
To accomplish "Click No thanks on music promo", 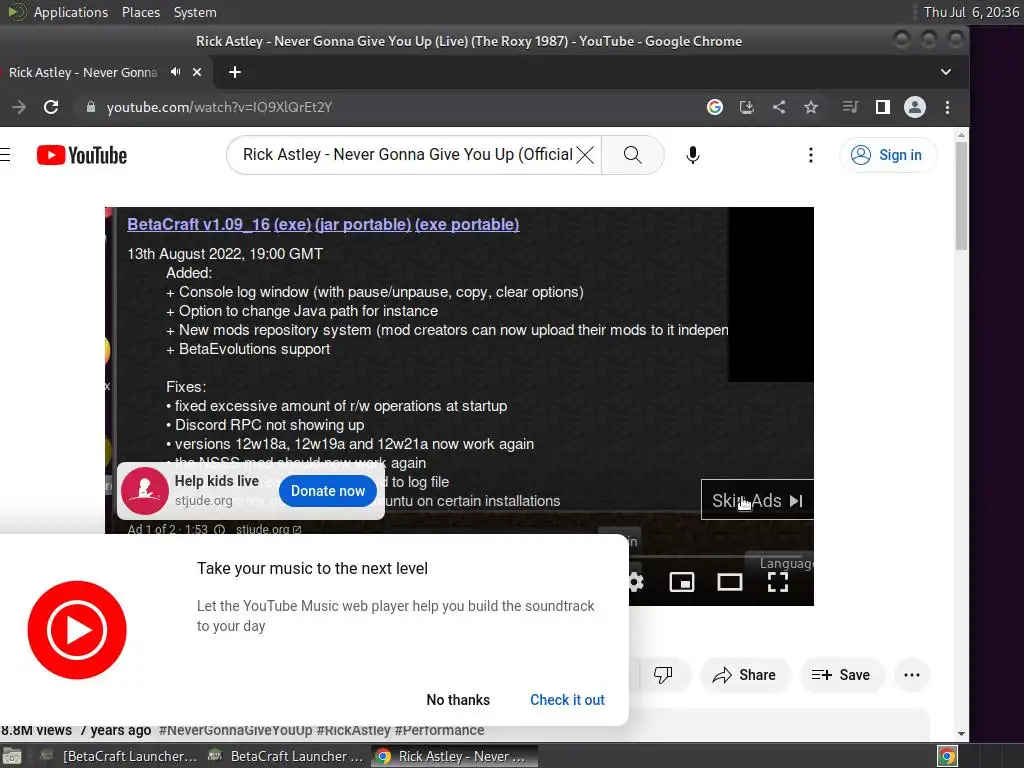I will tap(458, 700).
